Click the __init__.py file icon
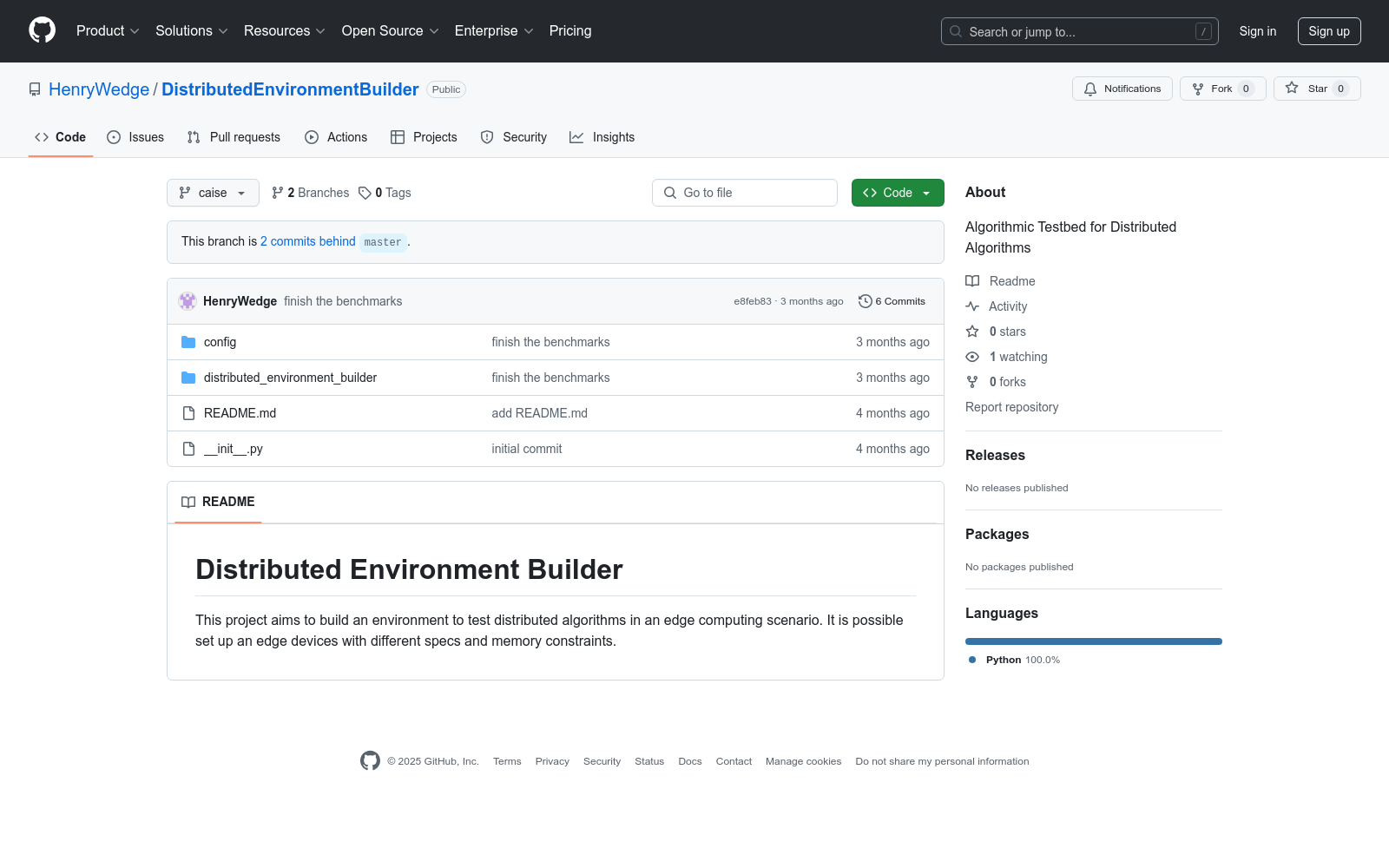Viewport: 1389px width, 868px height. click(x=188, y=449)
